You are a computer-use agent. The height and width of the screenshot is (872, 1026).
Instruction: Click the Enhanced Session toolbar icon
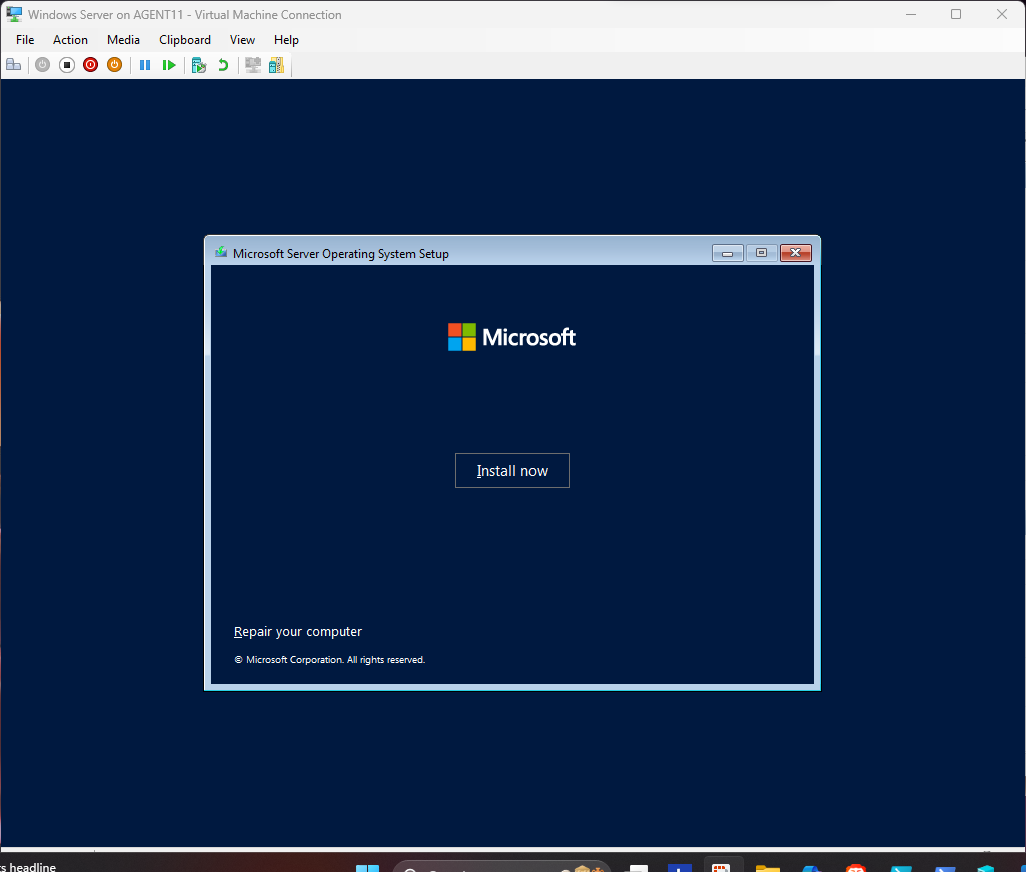coord(253,65)
